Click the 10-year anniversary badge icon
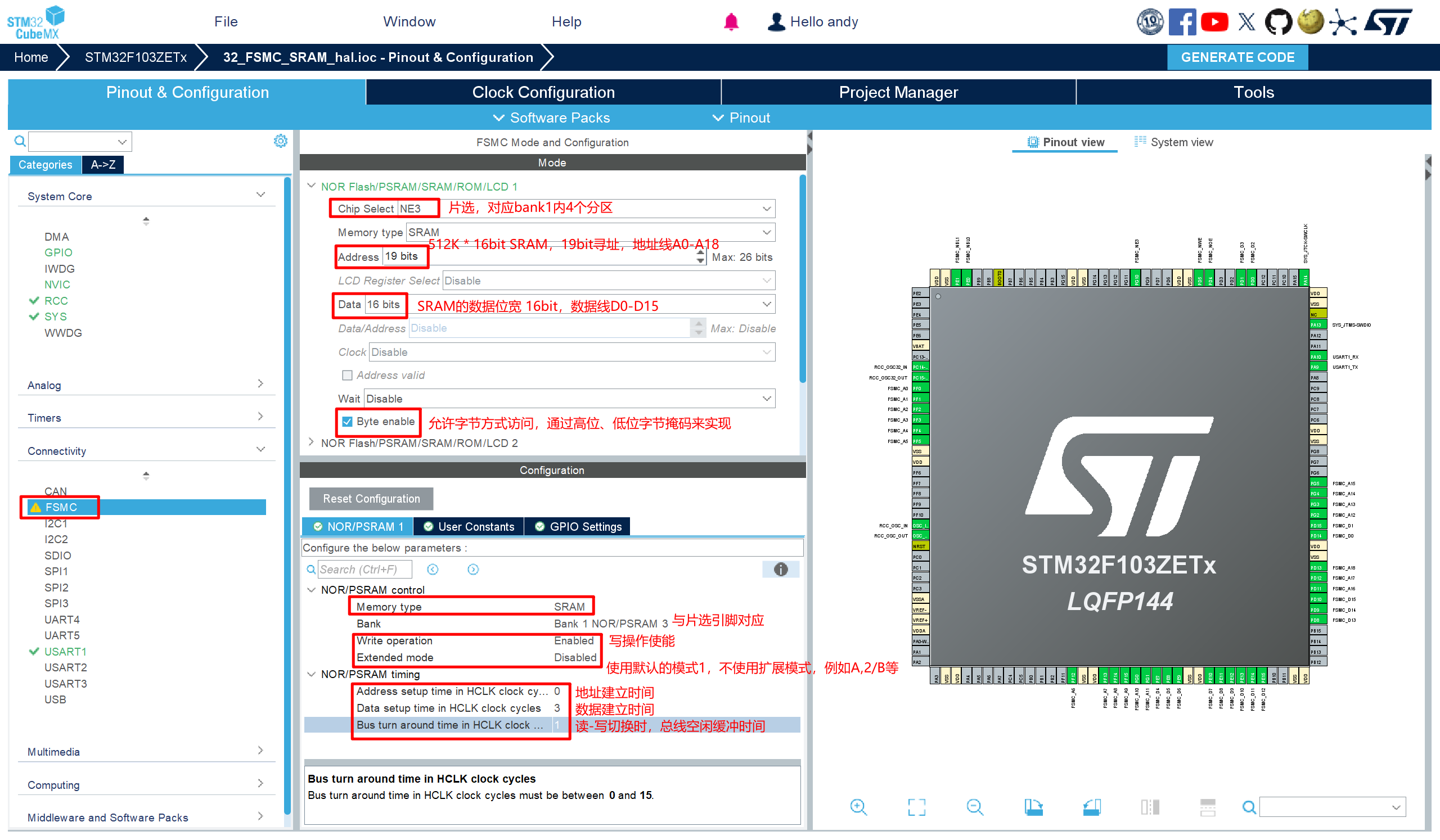Screen dimensions: 1440x840 (x=1150, y=22)
